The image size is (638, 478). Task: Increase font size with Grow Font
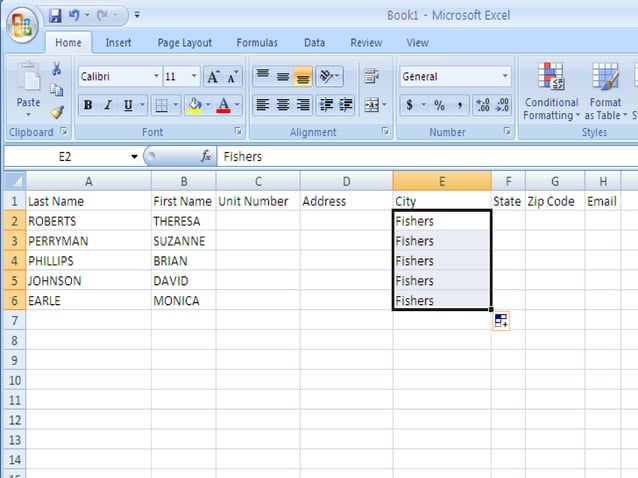pos(213,76)
